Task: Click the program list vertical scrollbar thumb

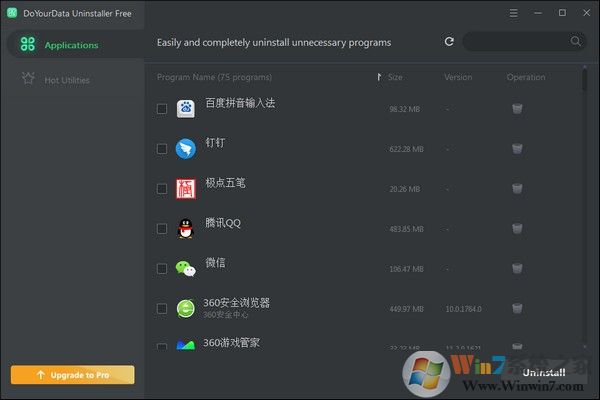Action: (x=585, y=79)
